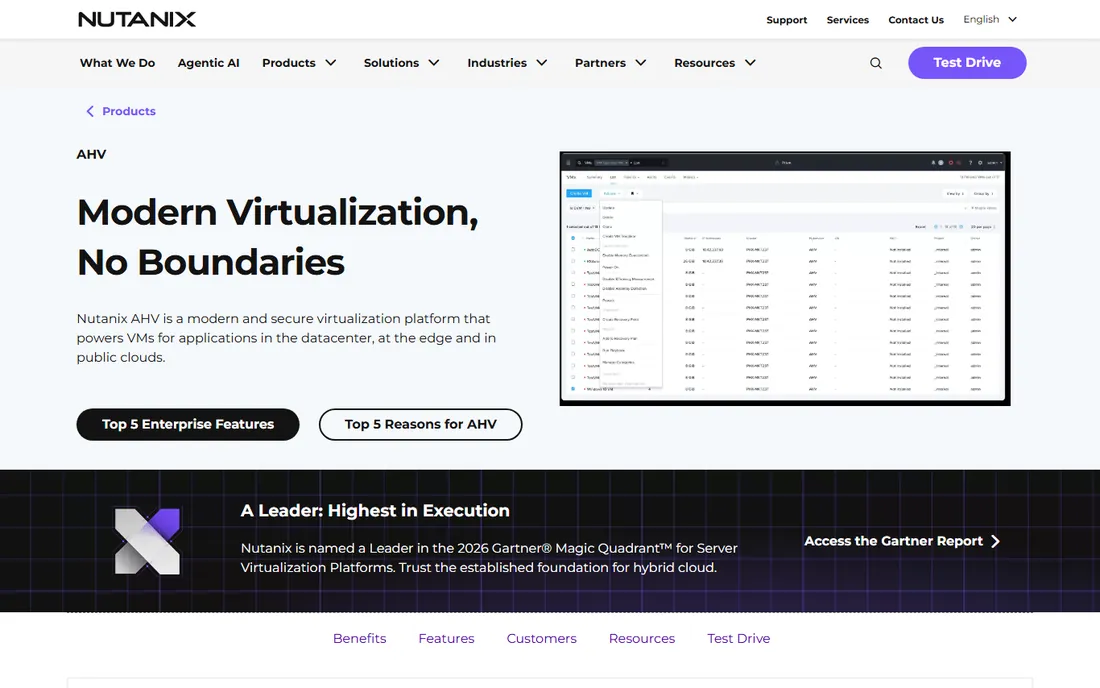This screenshot has width=1100, height=688.
Task: Access the Gartner Report link
Action: (893, 541)
